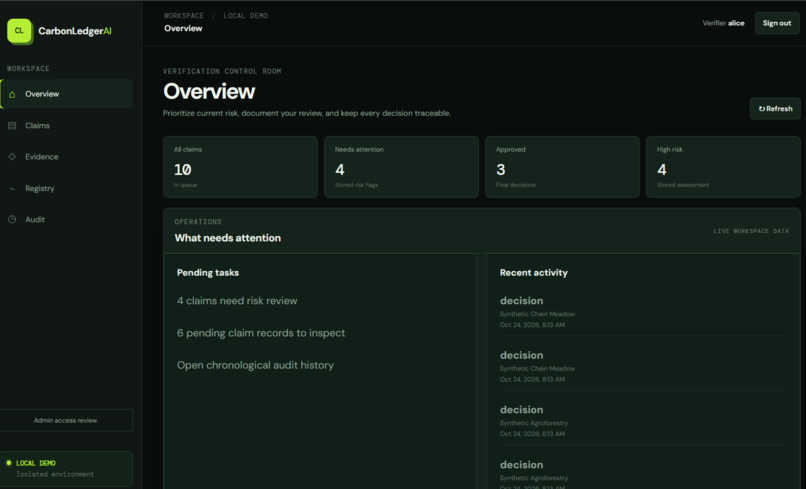This screenshot has width=806, height=489.
Task: Click the 'LIVE WORKSPACE DATA' label
Action: tap(751, 231)
